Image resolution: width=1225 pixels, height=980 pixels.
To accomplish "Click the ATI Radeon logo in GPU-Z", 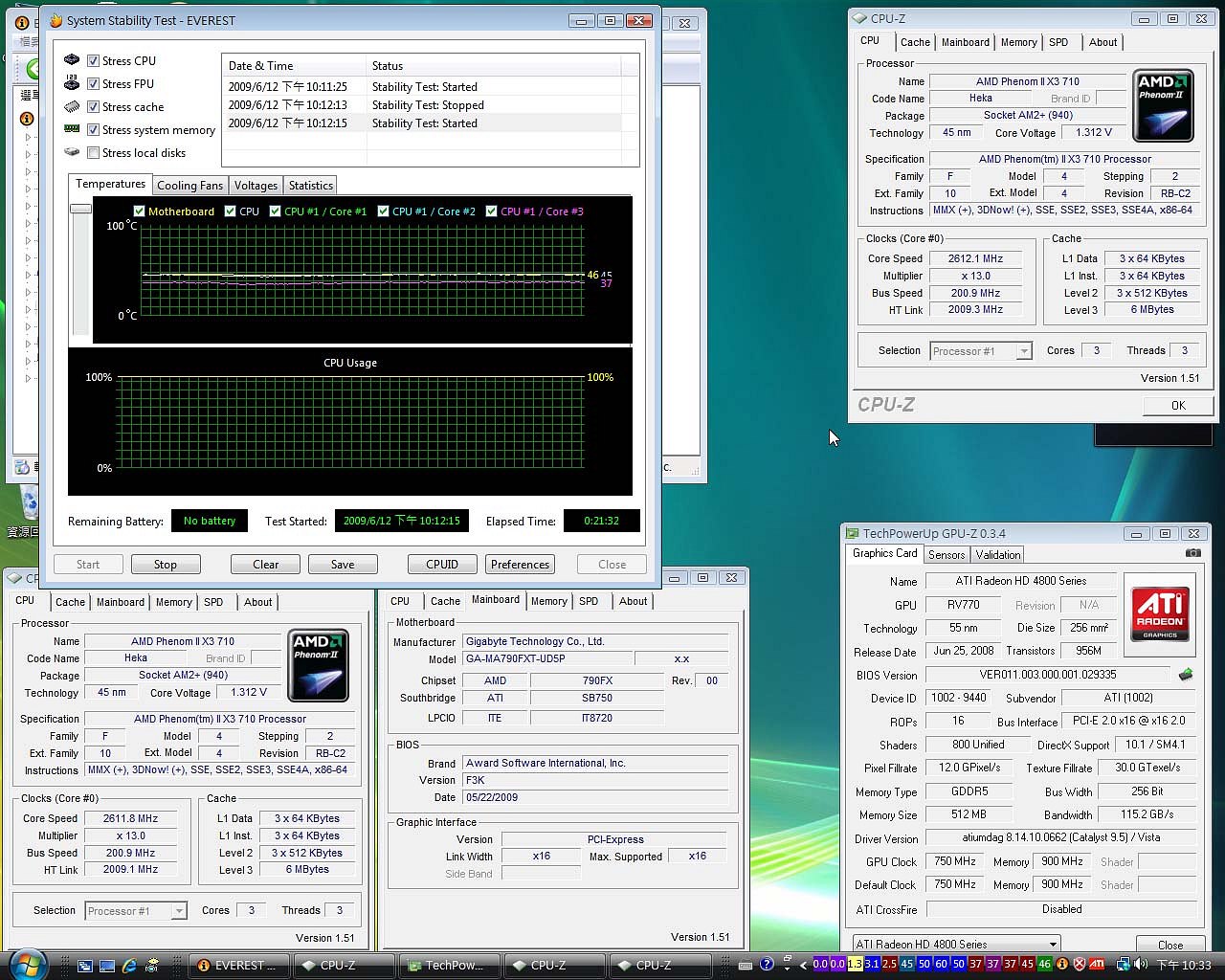I will (x=1160, y=612).
